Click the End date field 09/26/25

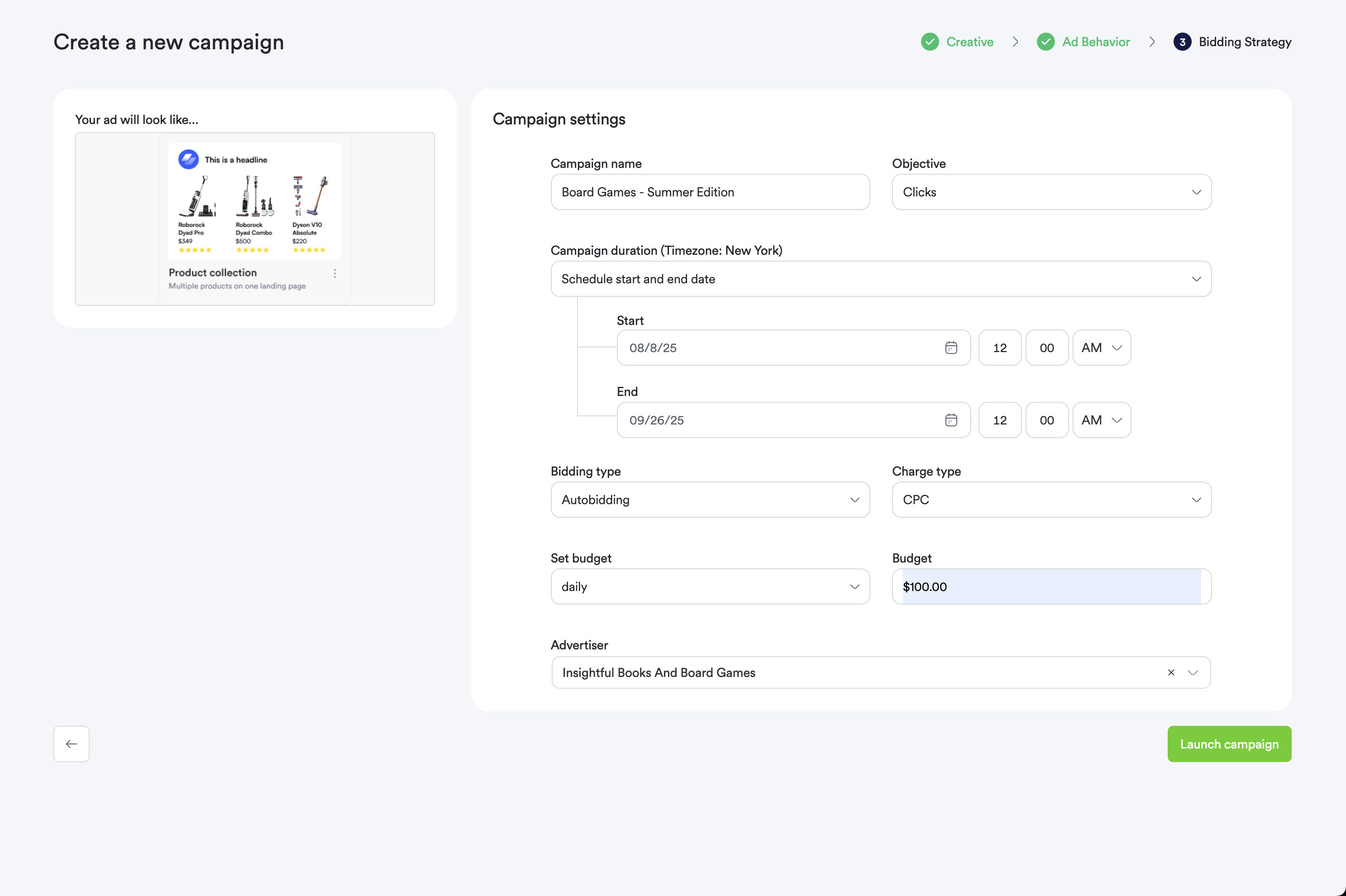(793, 420)
